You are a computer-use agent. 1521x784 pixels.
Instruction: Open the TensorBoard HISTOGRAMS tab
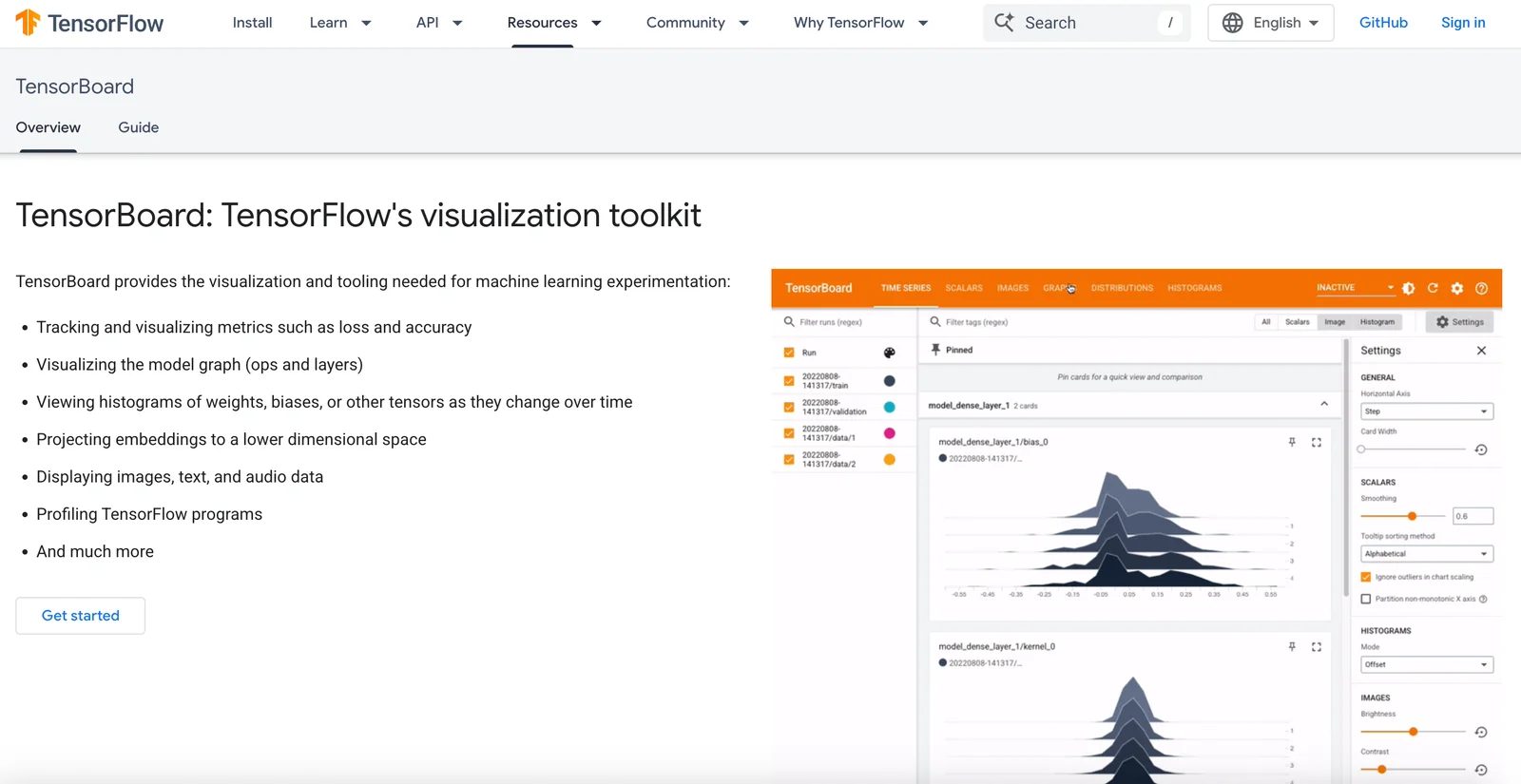(x=1195, y=288)
